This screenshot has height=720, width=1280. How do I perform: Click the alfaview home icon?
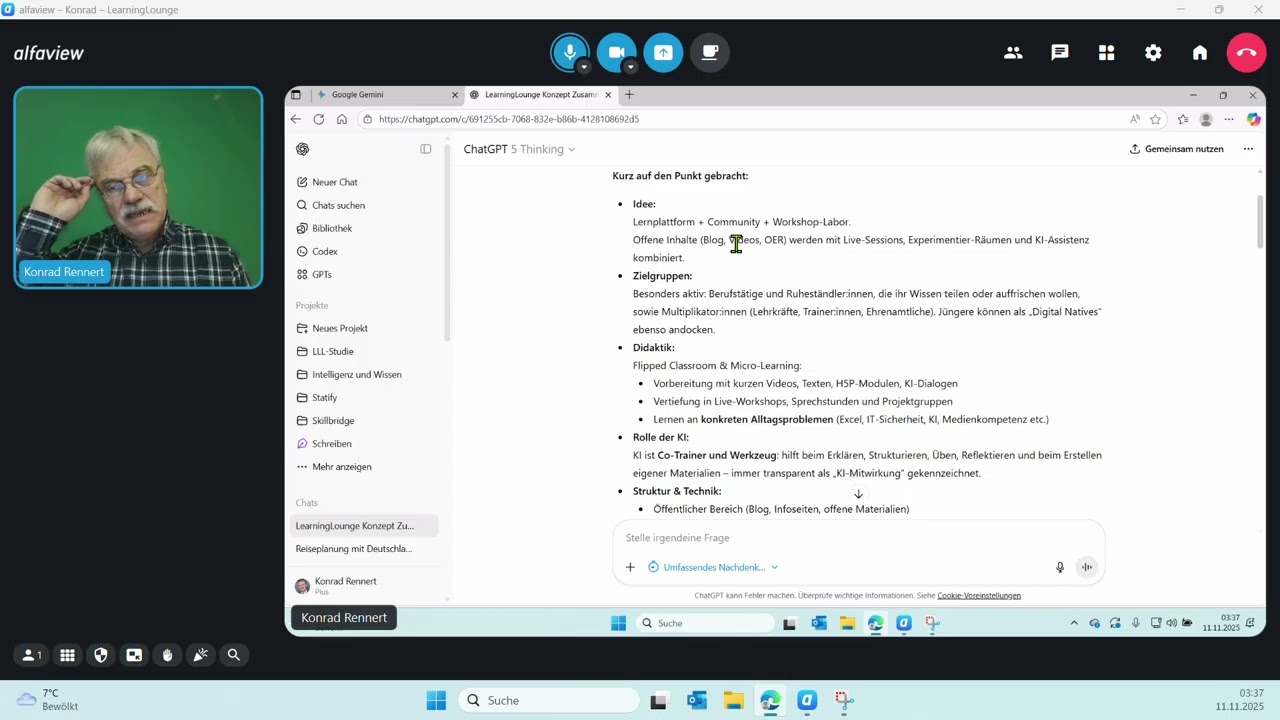[x=1200, y=53]
